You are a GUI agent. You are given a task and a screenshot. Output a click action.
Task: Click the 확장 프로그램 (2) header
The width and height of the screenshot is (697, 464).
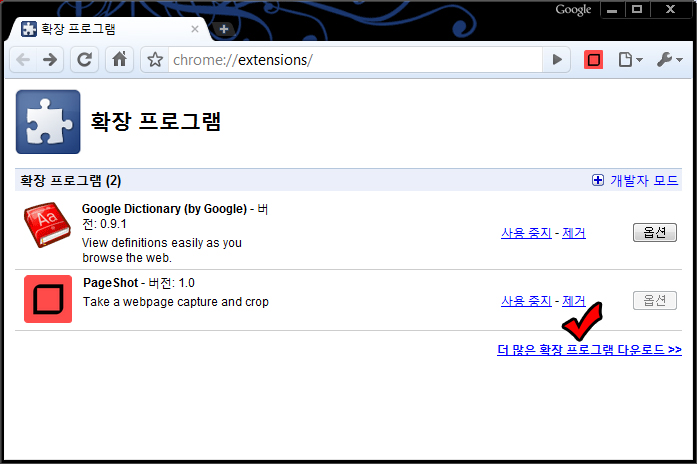pos(71,180)
